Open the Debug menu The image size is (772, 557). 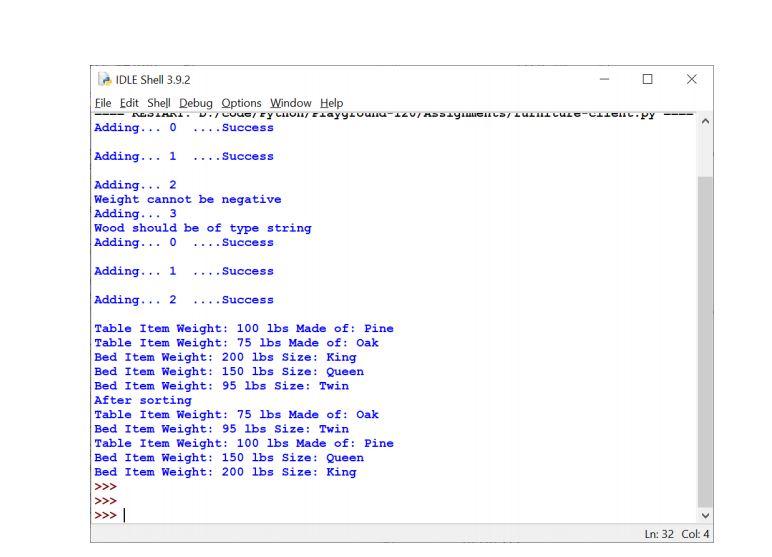(195, 103)
